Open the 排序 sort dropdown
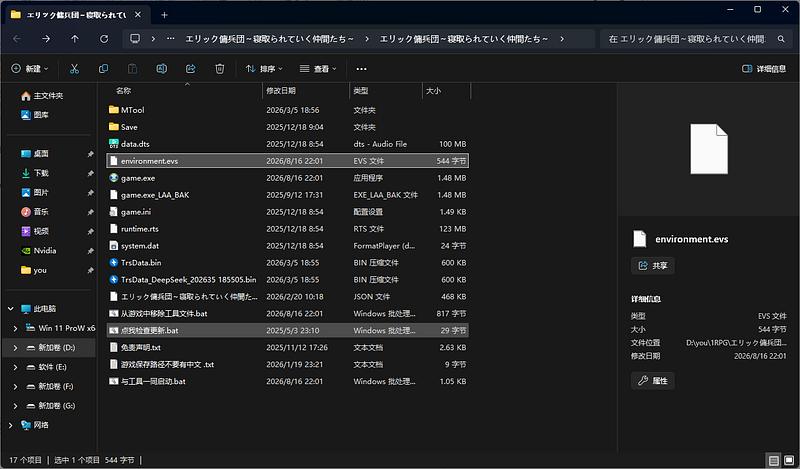The image size is (800, 469). (264, 69)
